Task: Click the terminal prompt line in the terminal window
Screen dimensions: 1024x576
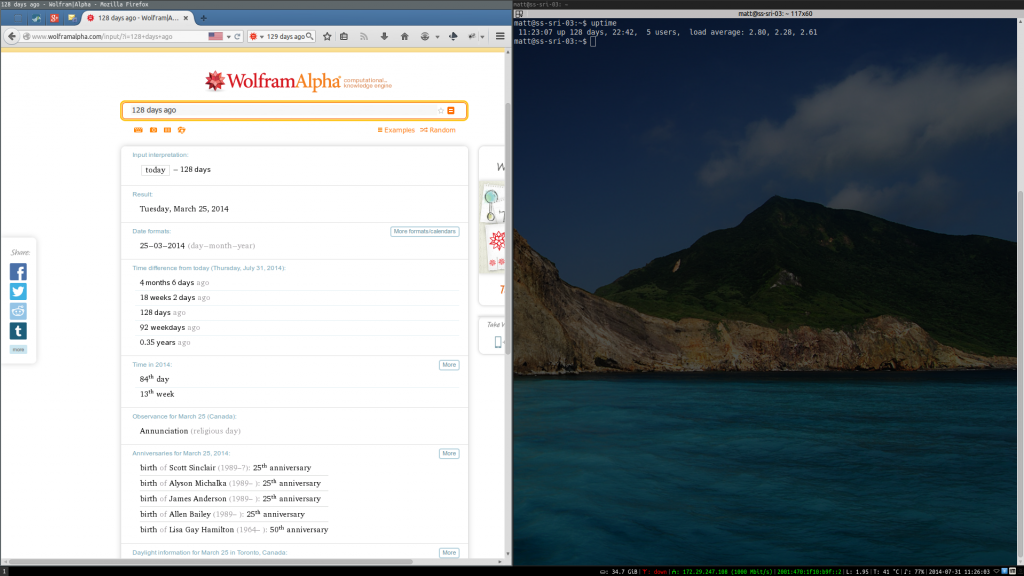Action: tap(555, 41)
